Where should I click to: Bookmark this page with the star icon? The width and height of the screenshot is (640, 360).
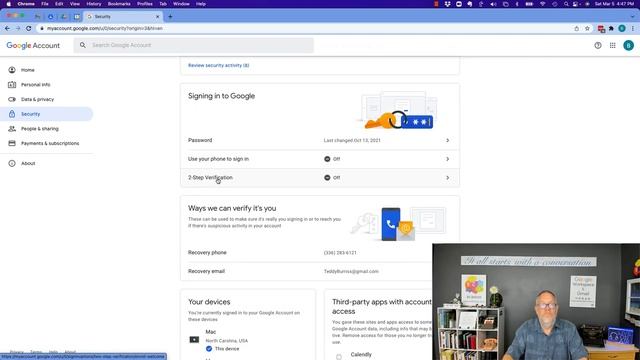tap(587, 29)
